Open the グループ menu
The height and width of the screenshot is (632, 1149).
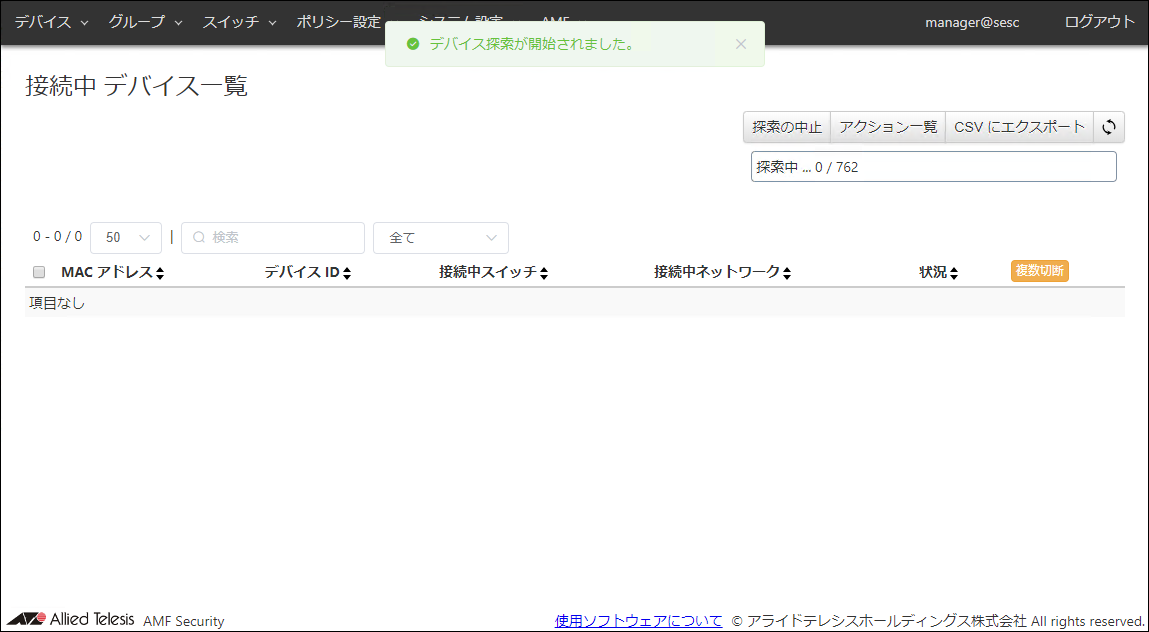tap(145, 22)
